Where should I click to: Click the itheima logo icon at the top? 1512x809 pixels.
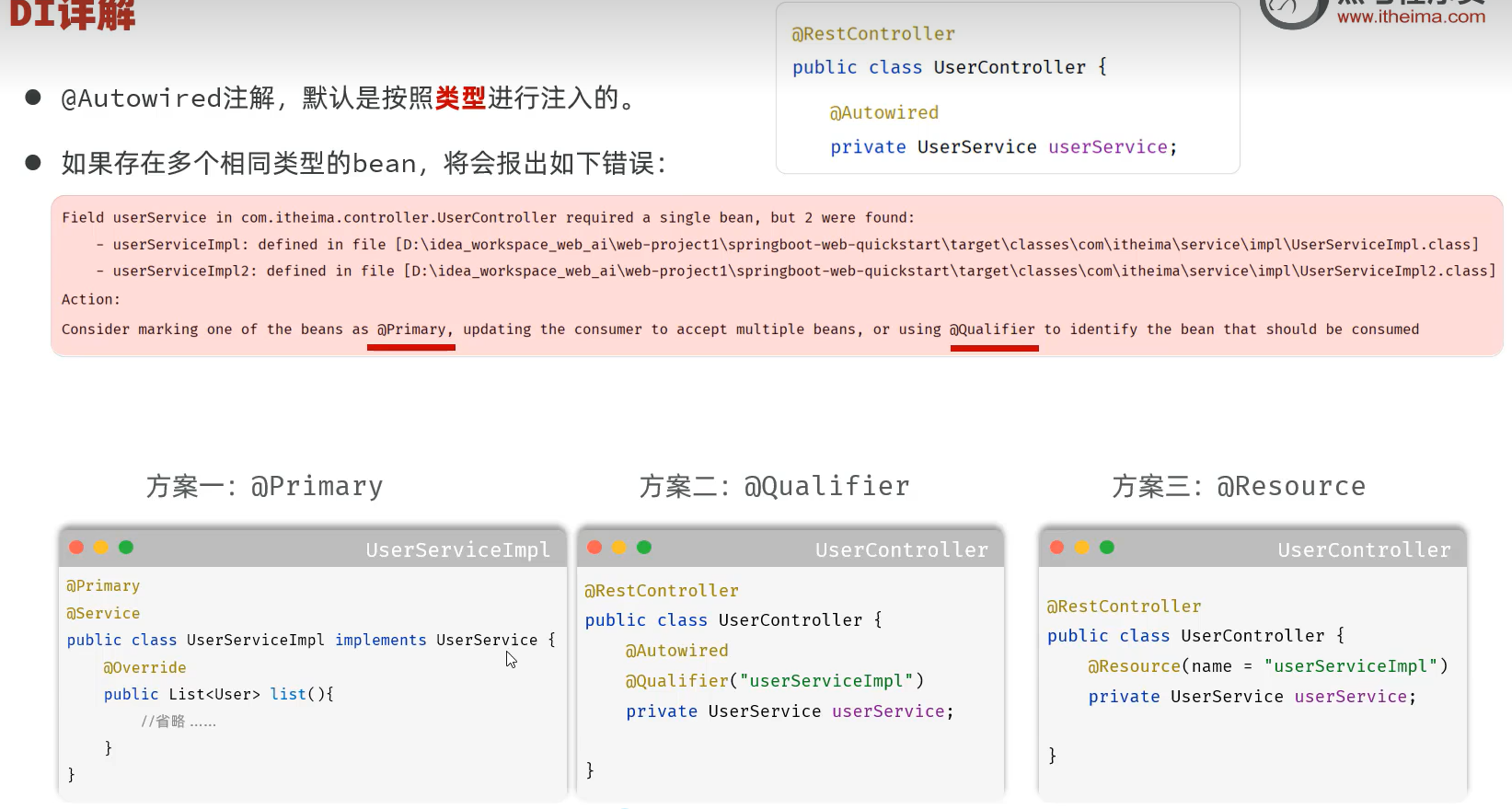[x=1291, y=11]
